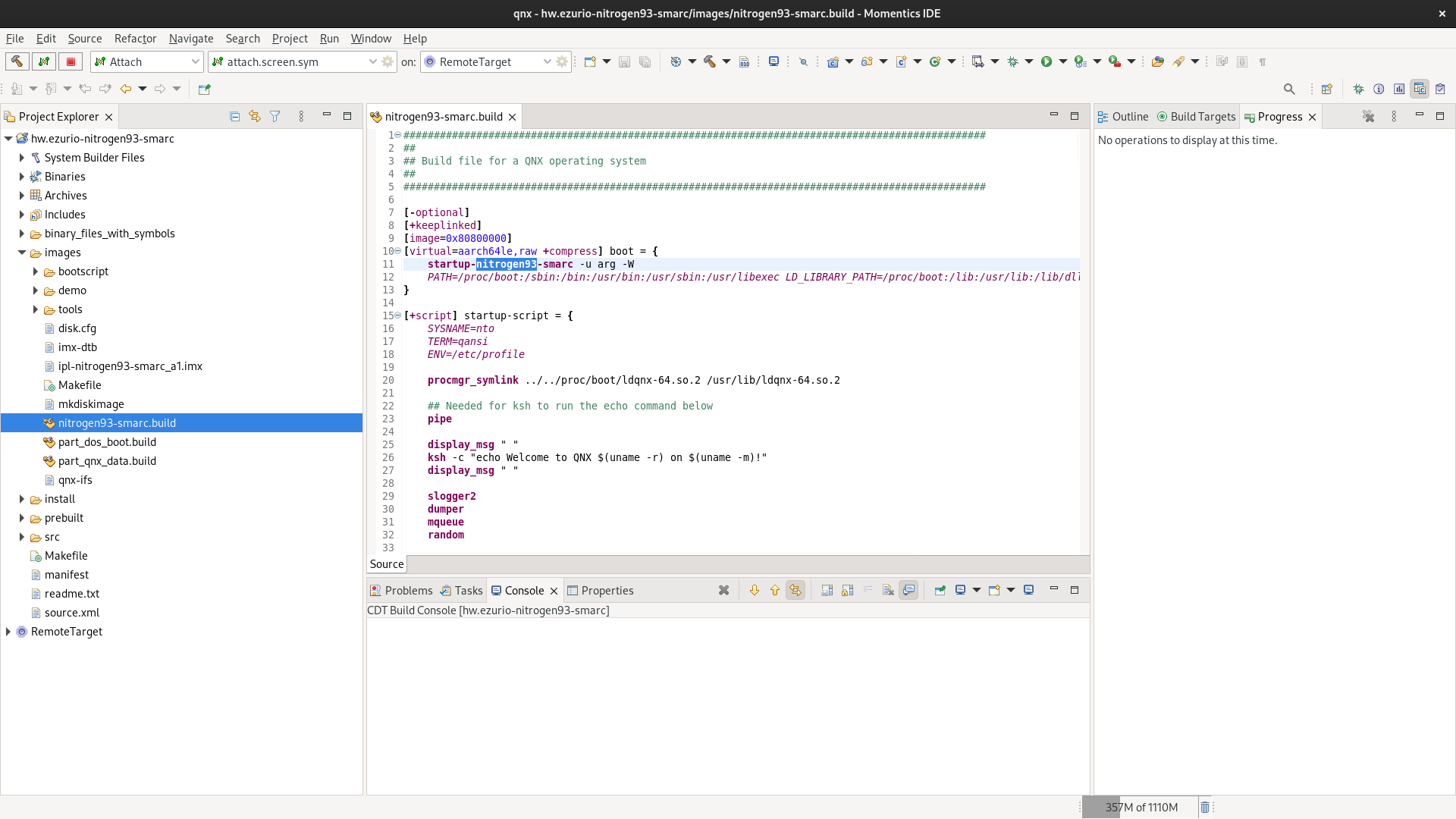Click Clear Console document icon
The width and height of the screenshot is (1456, 819).
(888, 590)
